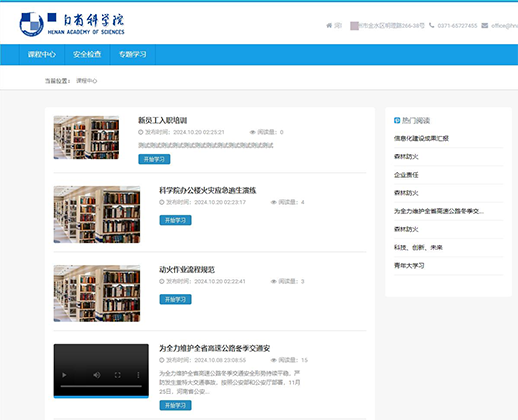Click the date 2024.10.08 23:08:55
518x420 pixels.
click(x=220, y=360)
